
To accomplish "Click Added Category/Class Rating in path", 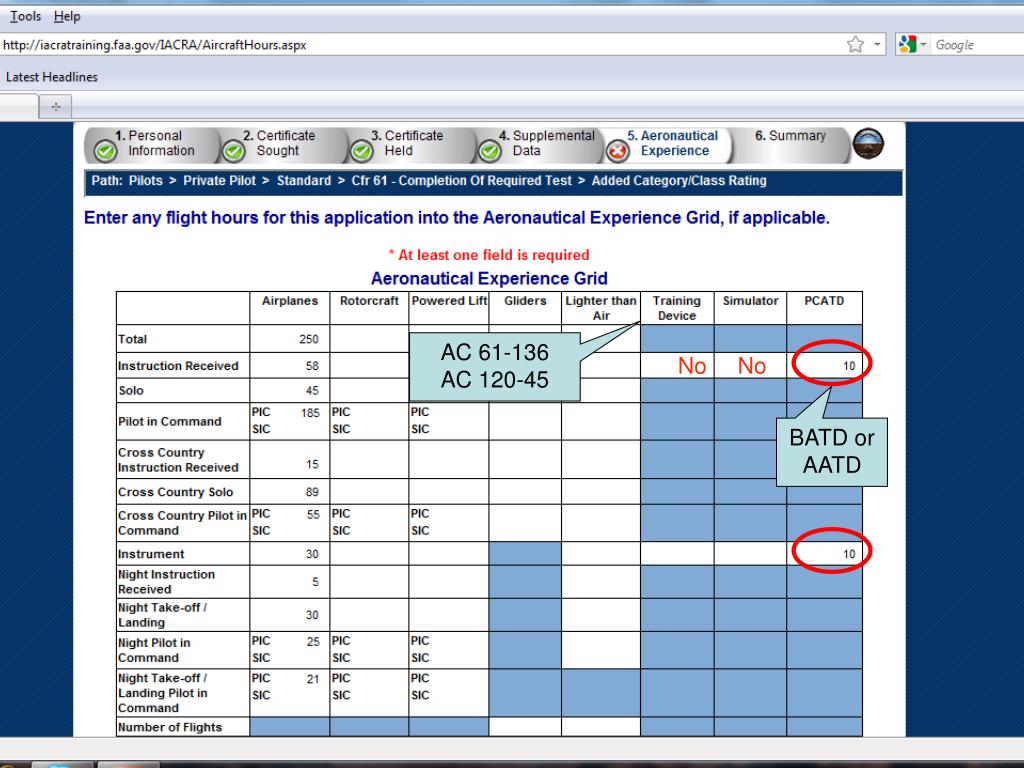I will pos(679,181).
